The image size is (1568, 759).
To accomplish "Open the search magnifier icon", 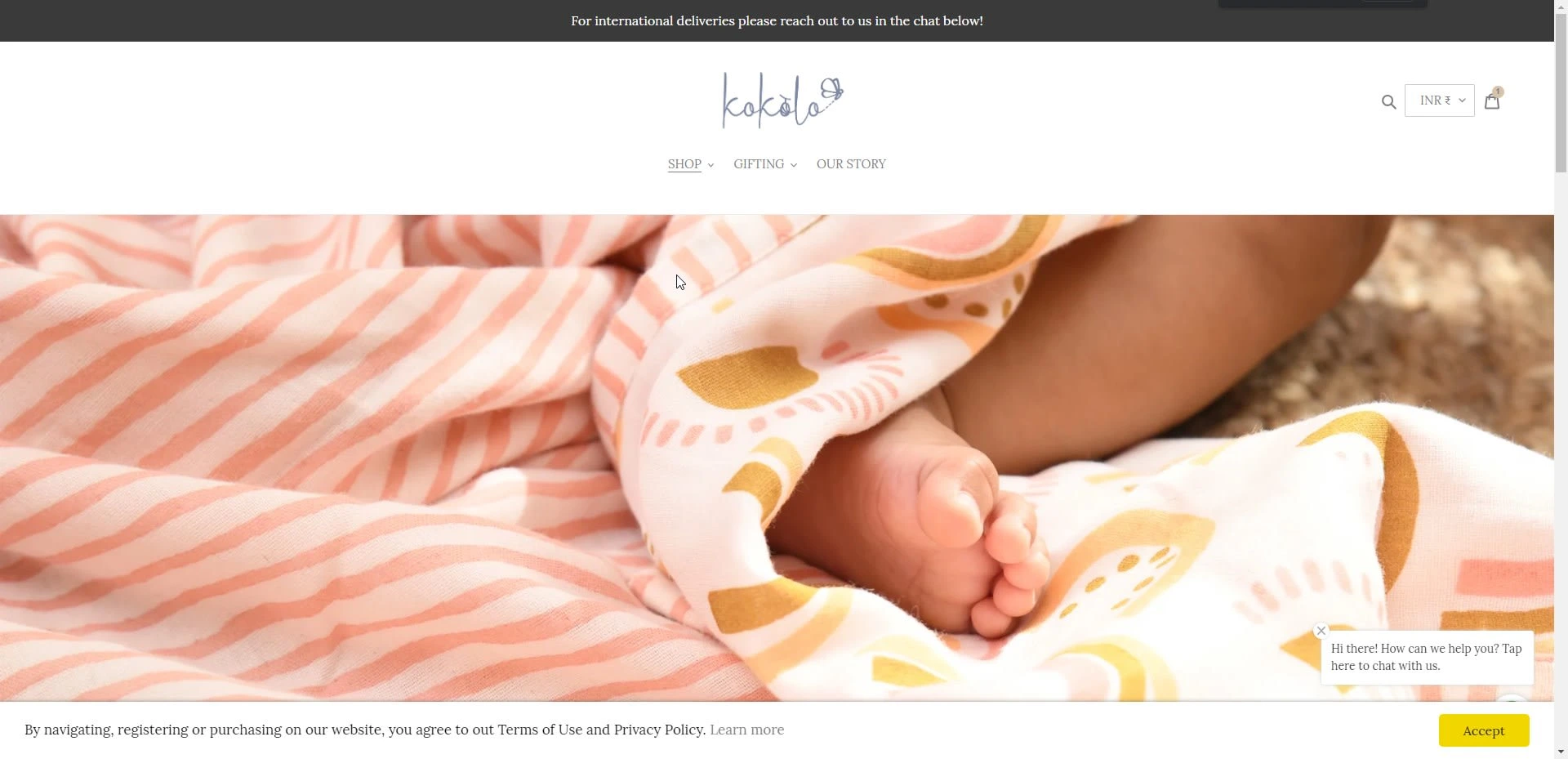I will (x=1388, y=101).
